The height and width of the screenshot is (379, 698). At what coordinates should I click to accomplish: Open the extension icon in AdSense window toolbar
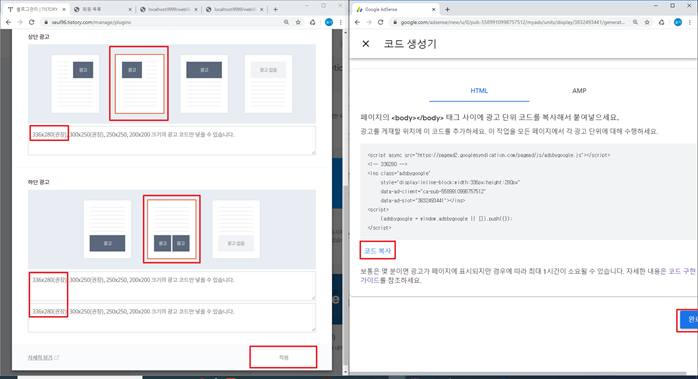point(661,22)
